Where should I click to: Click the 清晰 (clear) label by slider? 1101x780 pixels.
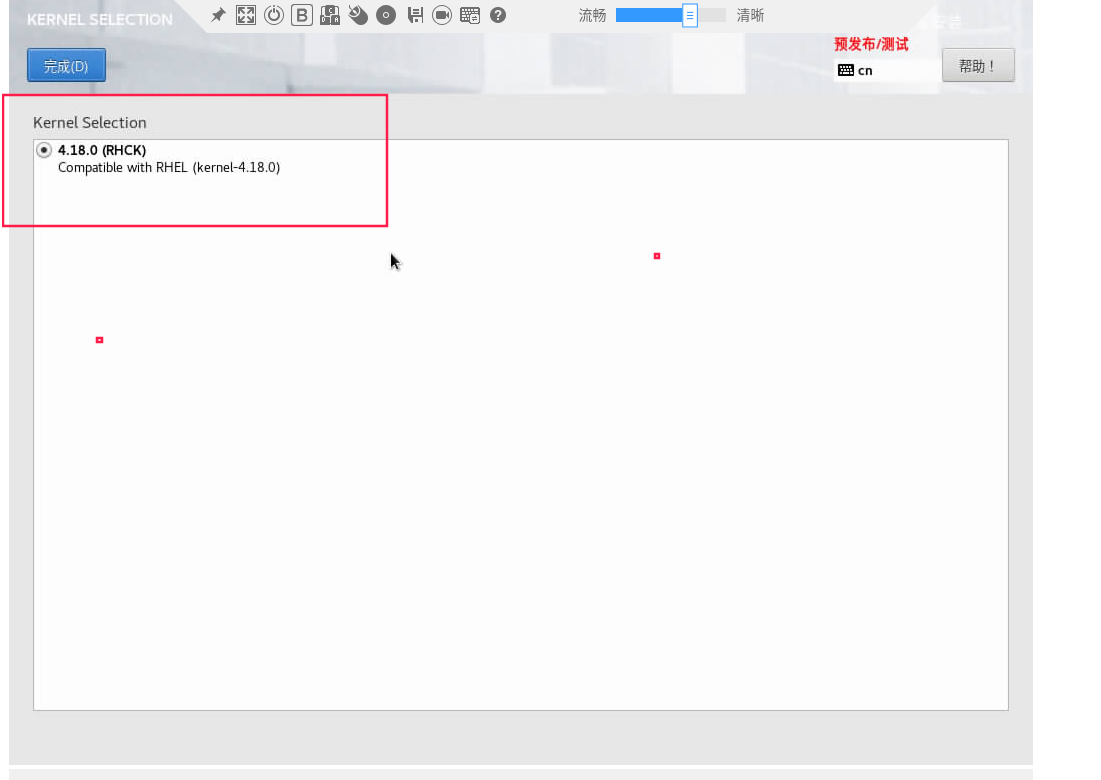(x=750, y=15)
